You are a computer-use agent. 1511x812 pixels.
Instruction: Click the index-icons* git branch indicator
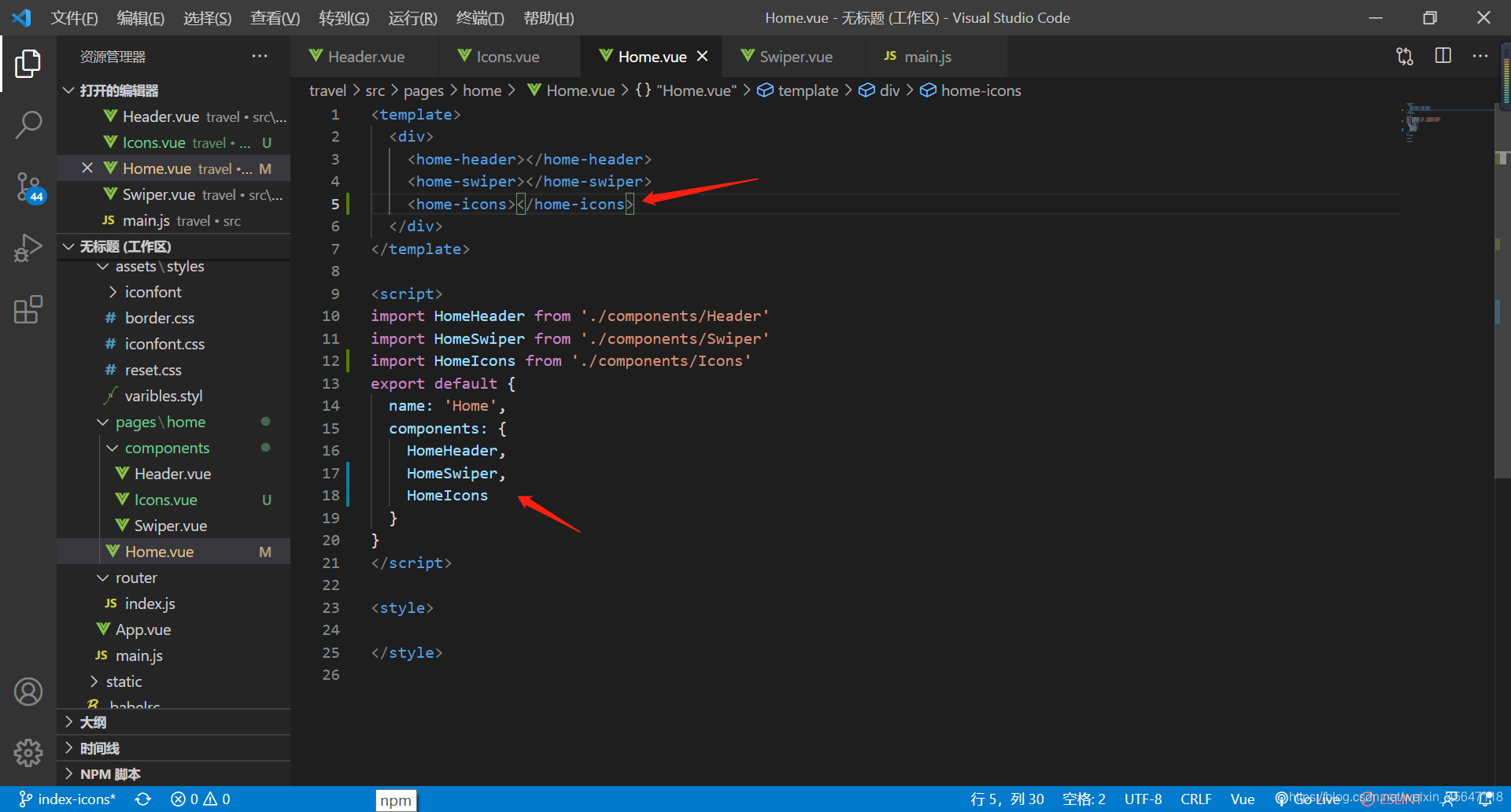(68, 799)
